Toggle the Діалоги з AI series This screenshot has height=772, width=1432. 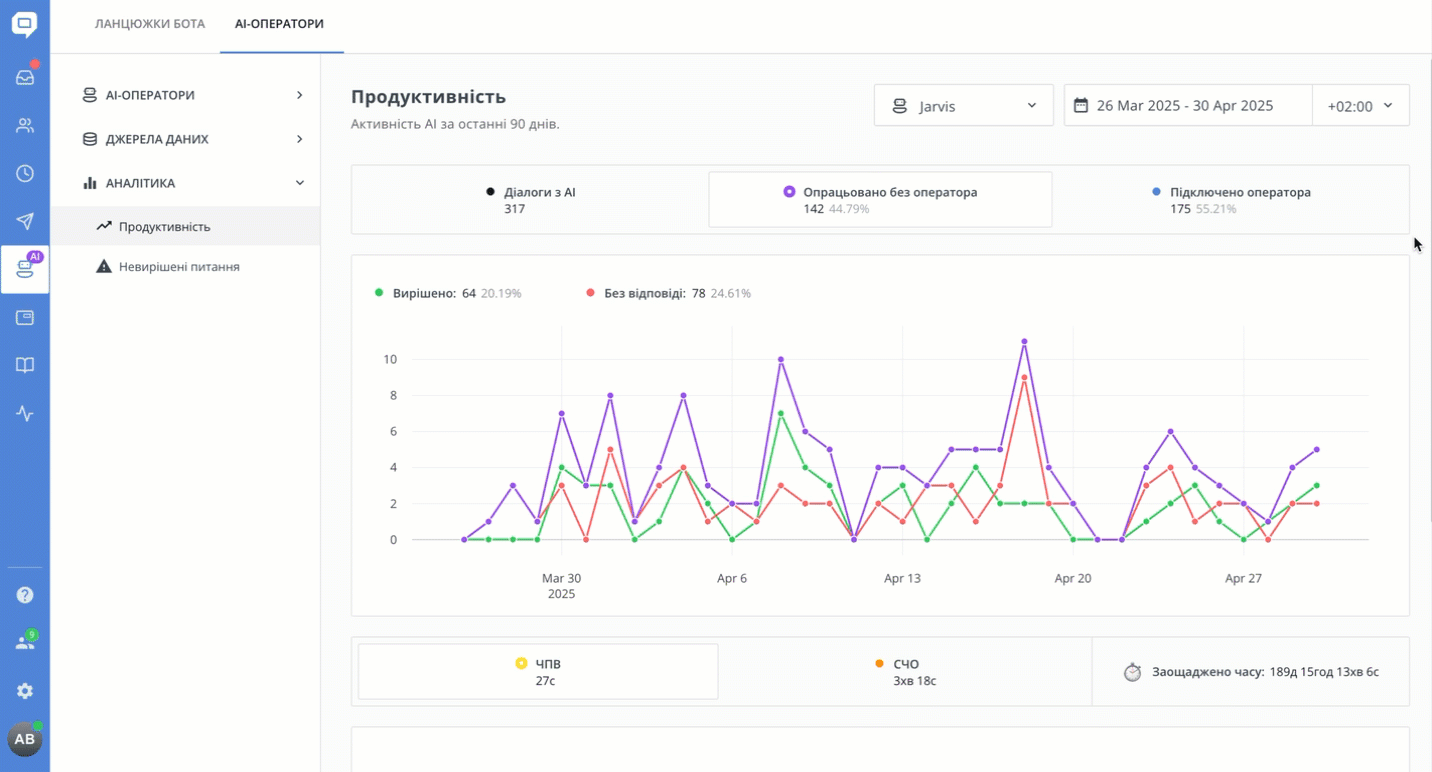[530, 200]
